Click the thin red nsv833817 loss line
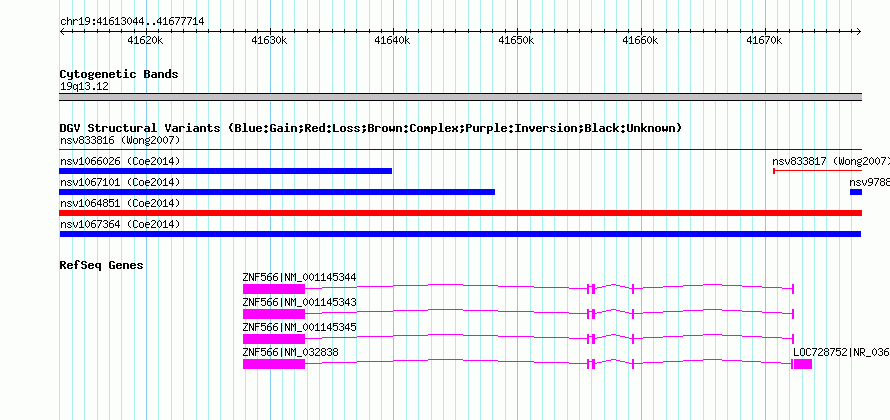This screenshot has height=420, width=890. 818,171
